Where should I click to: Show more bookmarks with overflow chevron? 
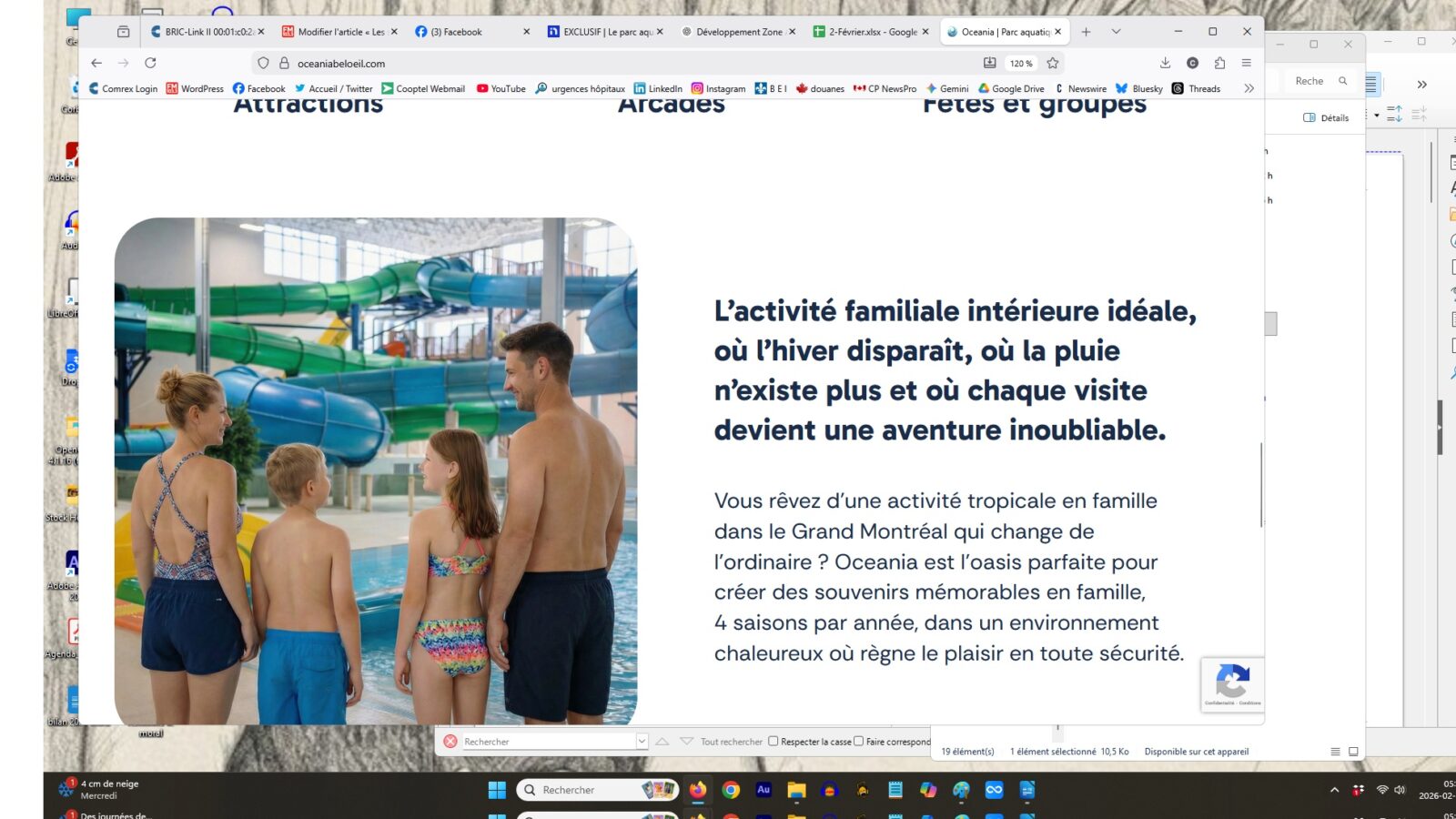(x=1249, y=88)
